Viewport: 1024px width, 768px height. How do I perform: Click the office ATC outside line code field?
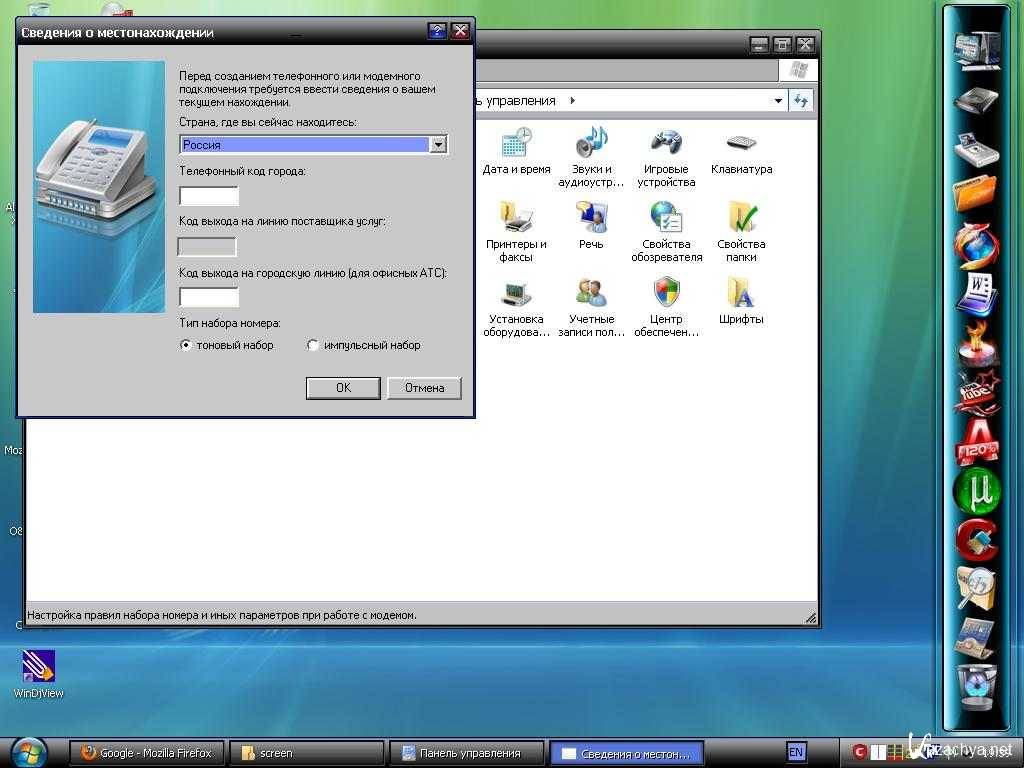(x=209, y=297)
